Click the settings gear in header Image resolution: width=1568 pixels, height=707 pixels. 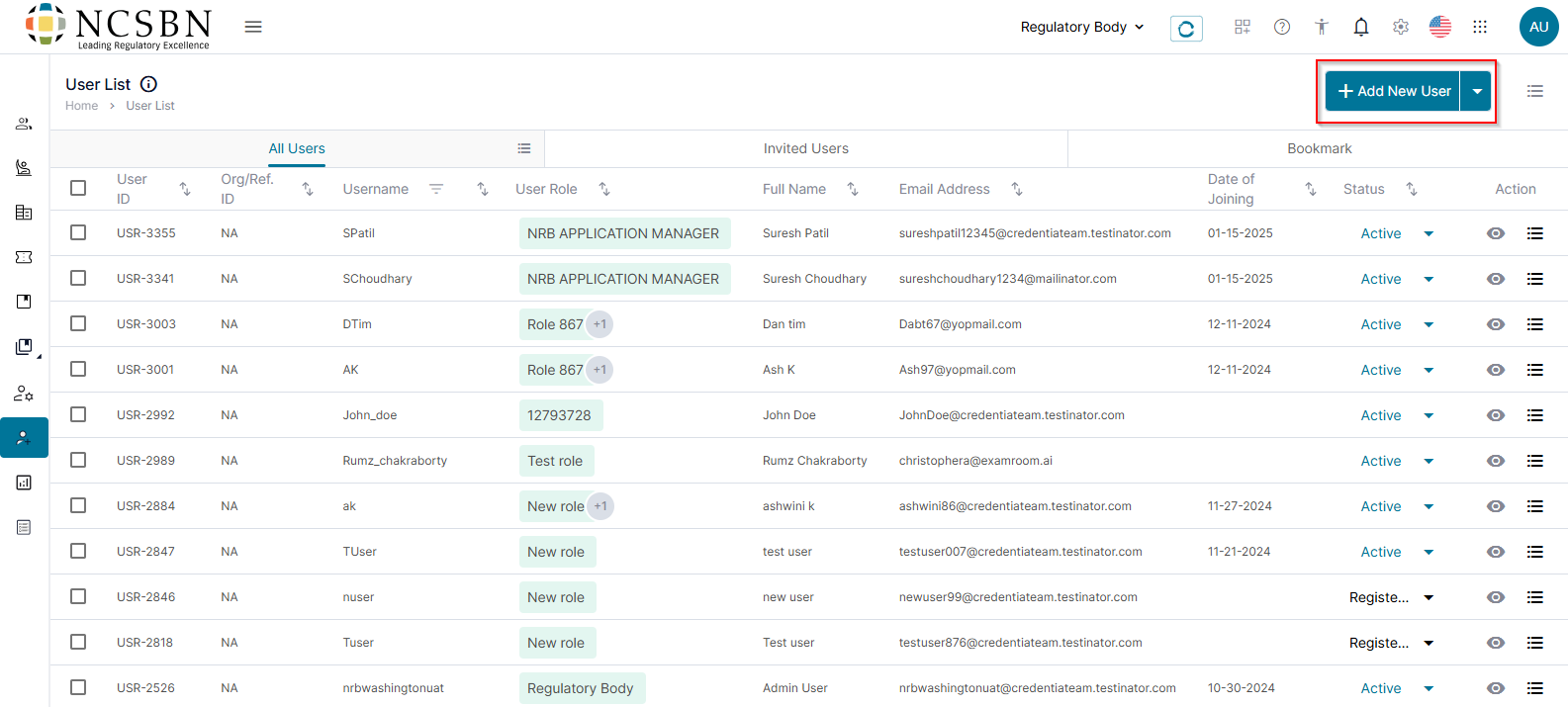[1400, 27]
